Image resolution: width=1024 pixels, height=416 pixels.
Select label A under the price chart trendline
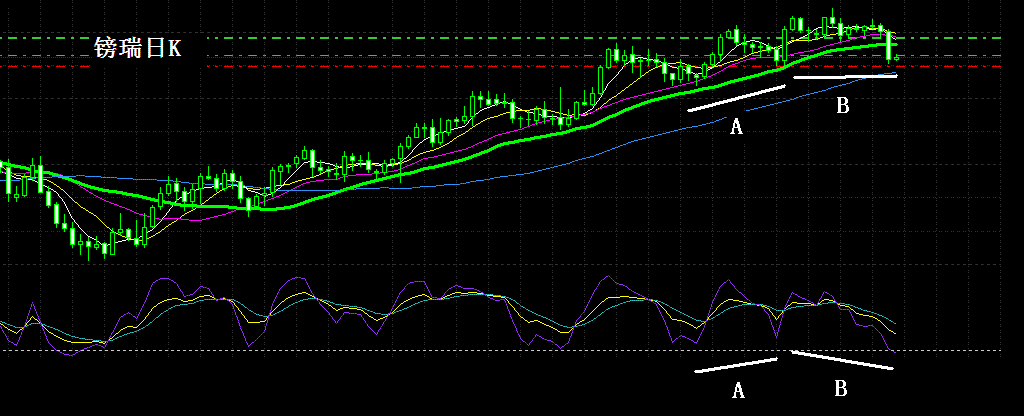[x=736, y=127]
